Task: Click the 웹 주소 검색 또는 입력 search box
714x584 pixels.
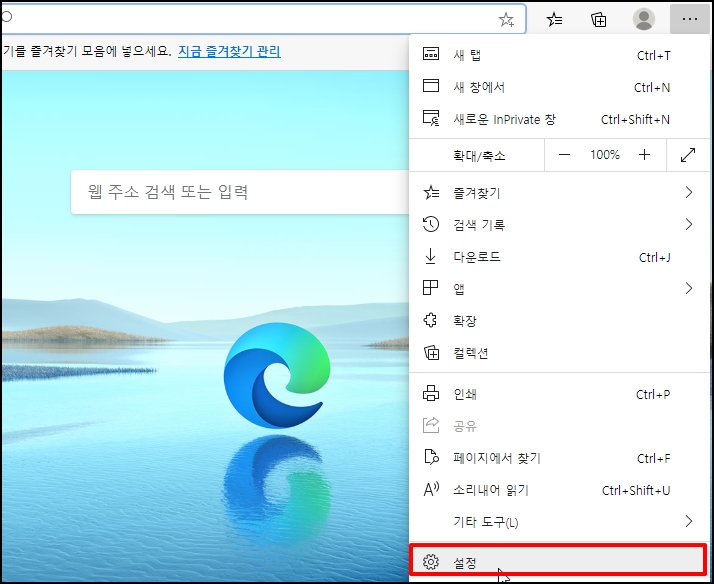Action: [x=240, y=192]
